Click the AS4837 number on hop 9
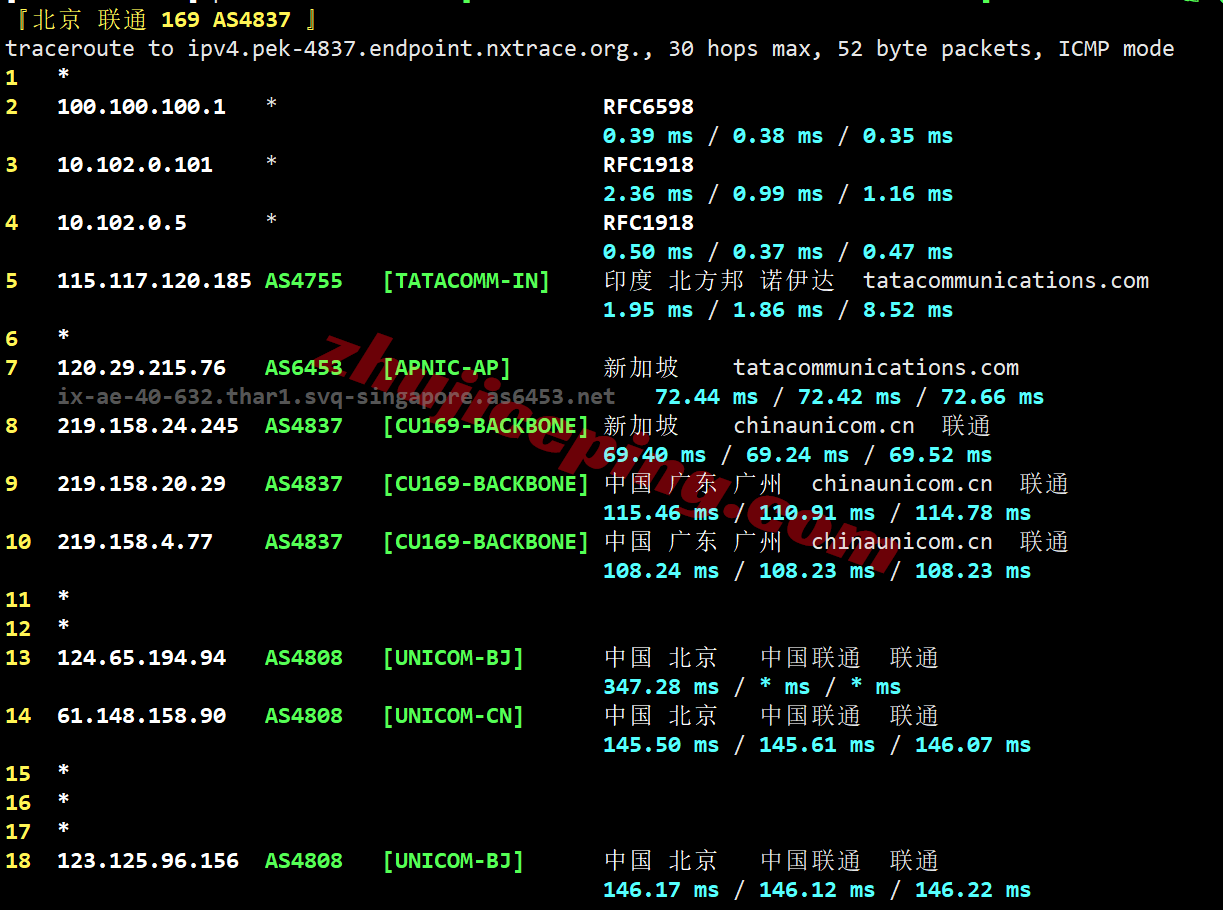 click(304, 483)
